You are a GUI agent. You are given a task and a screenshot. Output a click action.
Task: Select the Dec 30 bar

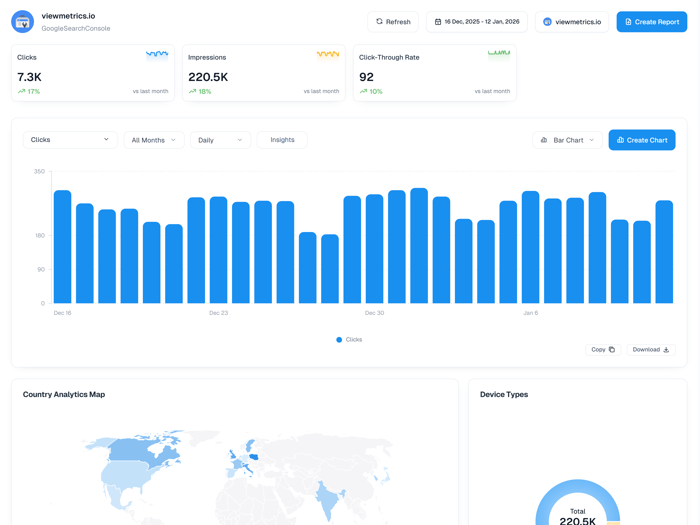(375, 249)
